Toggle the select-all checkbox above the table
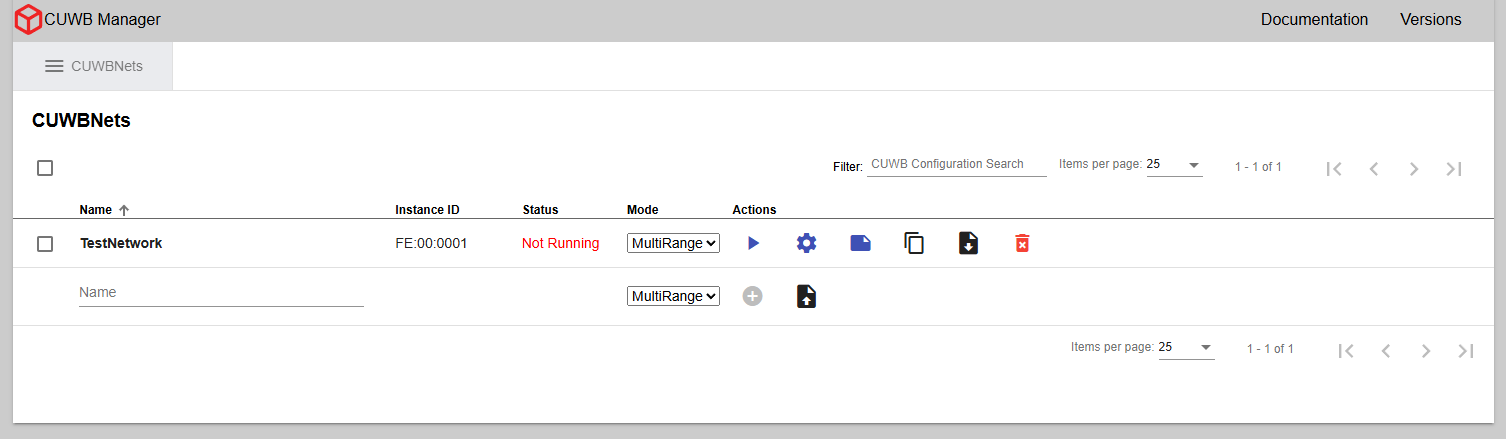 [x=45, y=168]
